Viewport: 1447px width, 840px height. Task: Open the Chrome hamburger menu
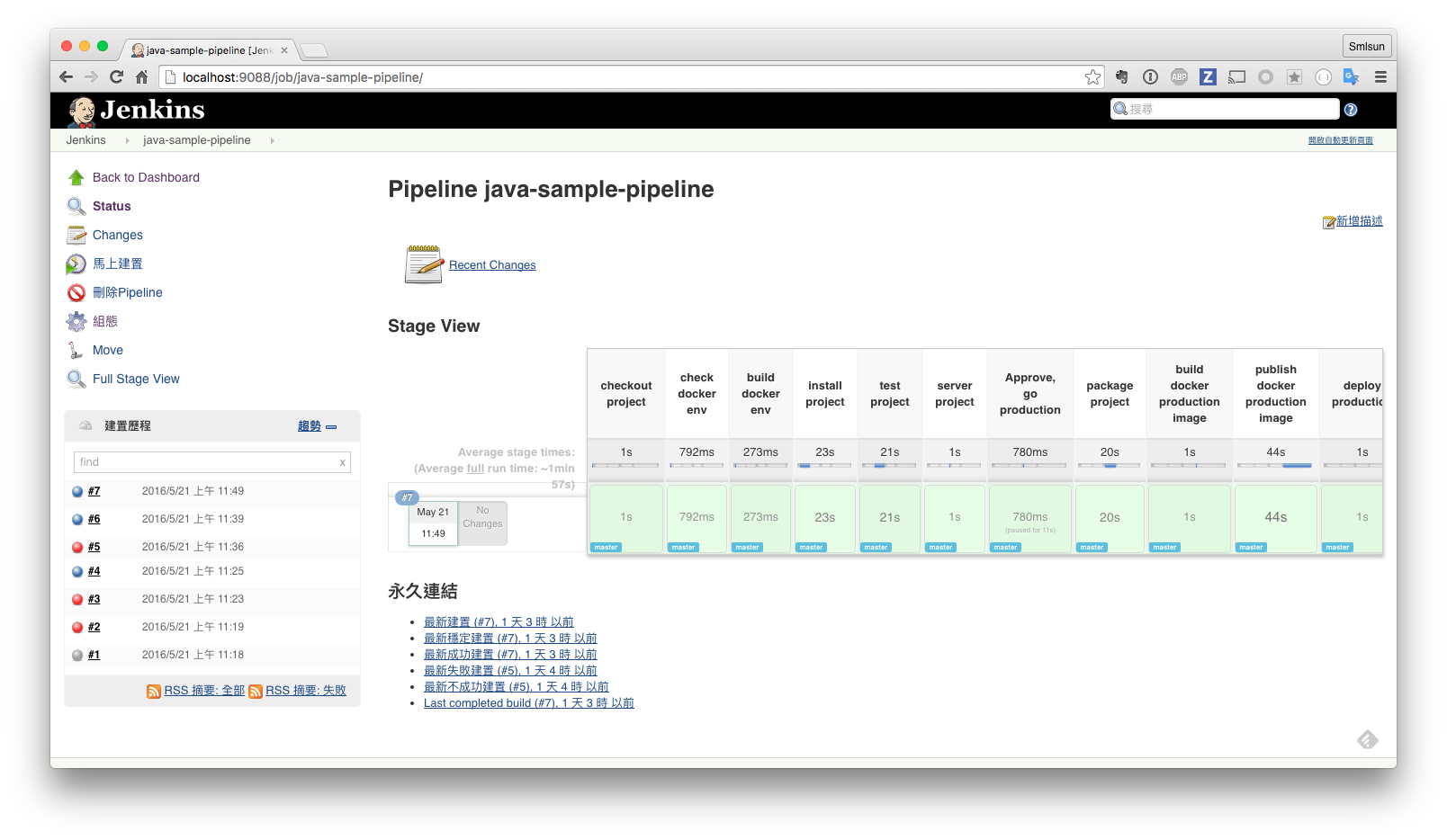[1380, 77]
